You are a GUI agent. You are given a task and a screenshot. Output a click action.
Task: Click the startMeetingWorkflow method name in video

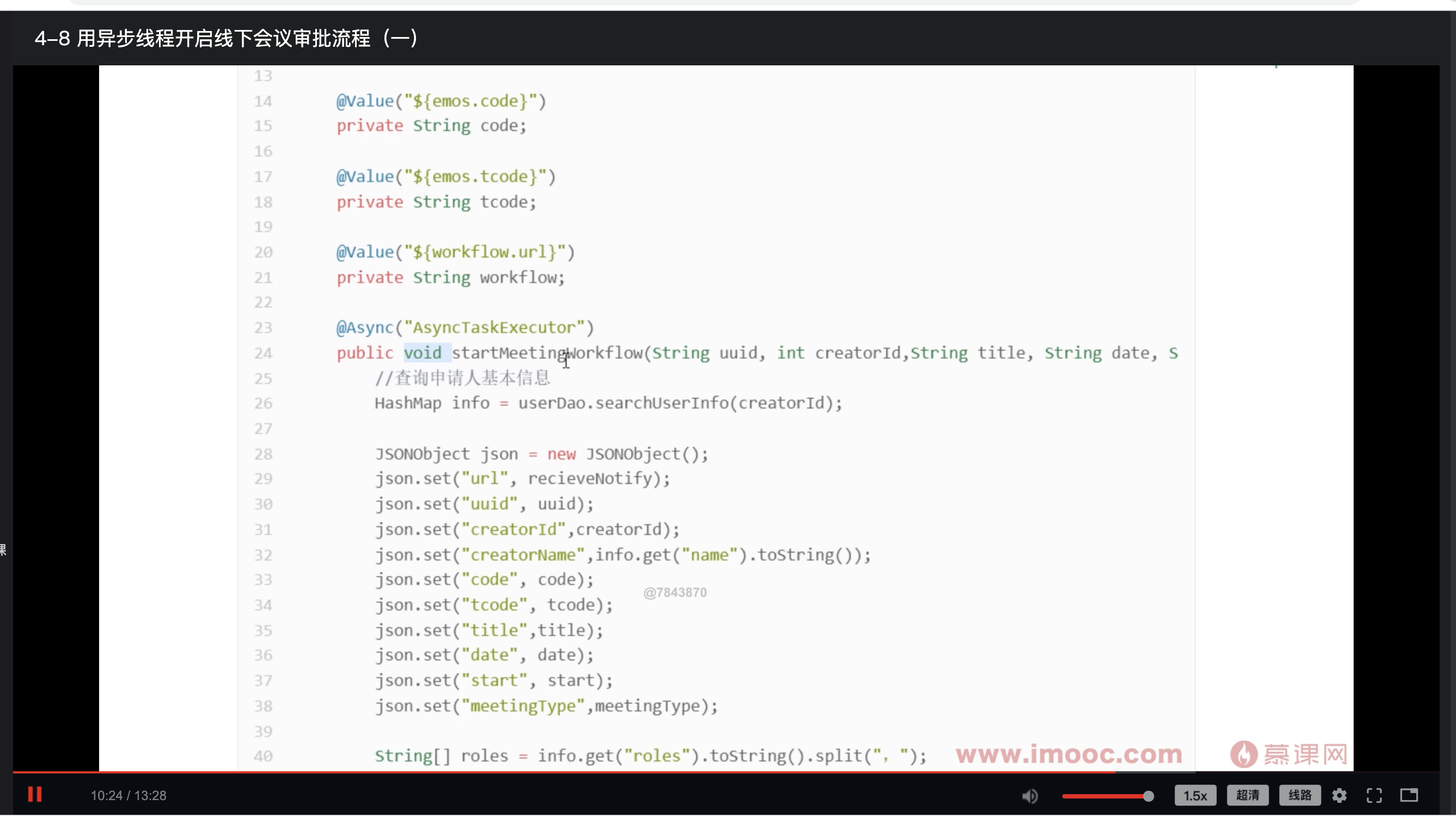coord(547,353)
